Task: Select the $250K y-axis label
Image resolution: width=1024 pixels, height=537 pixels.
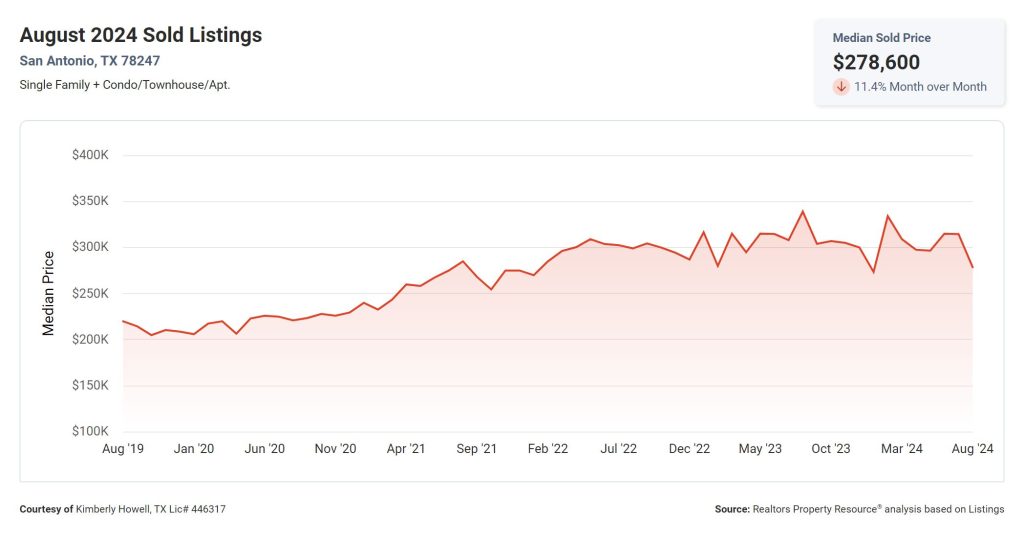Action: click(x=90, y=293)
